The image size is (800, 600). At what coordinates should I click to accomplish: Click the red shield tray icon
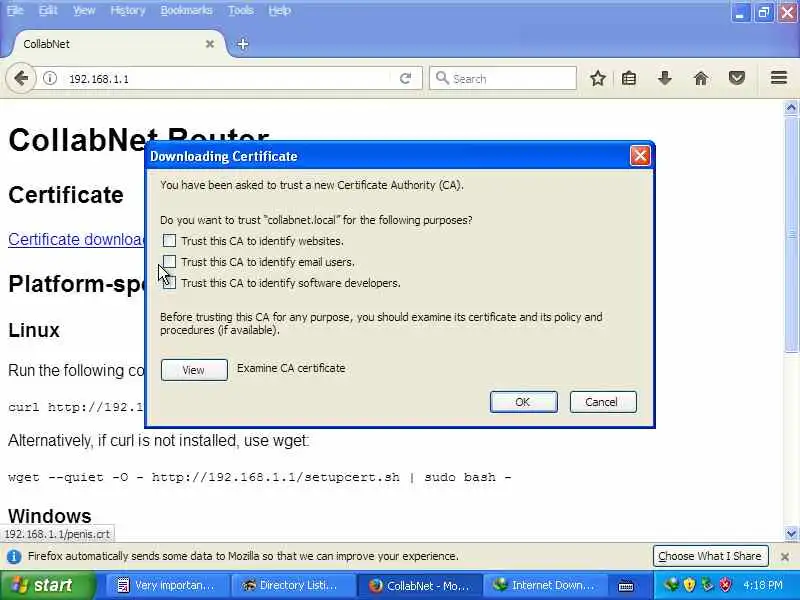tap(725, 585)
